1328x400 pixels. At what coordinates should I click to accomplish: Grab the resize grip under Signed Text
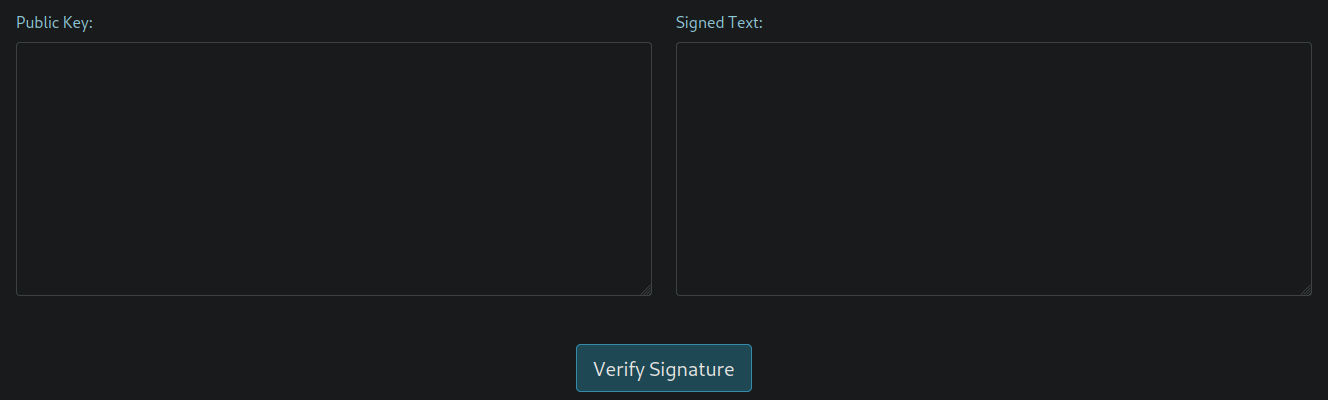(1306, 290)
